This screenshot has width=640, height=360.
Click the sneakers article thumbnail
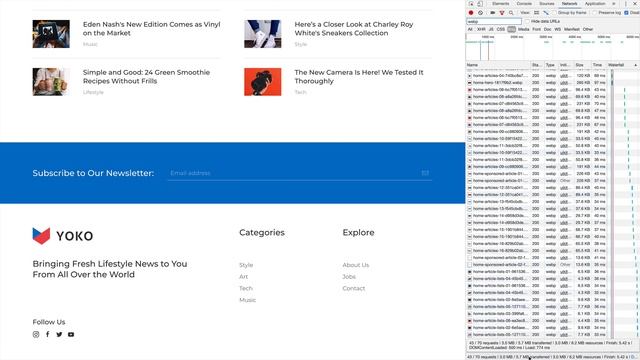(x=263, y=34)
